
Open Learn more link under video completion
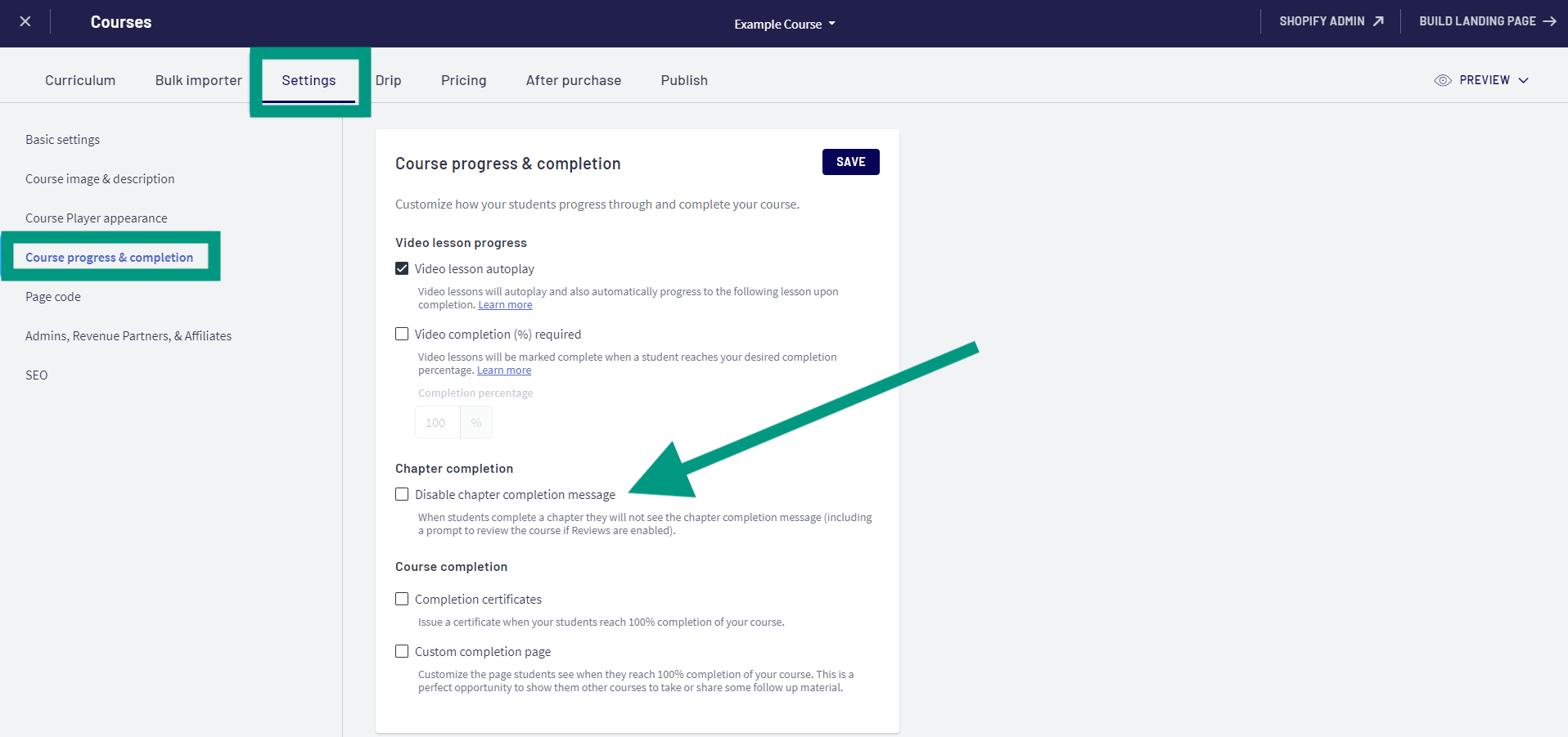504,371
